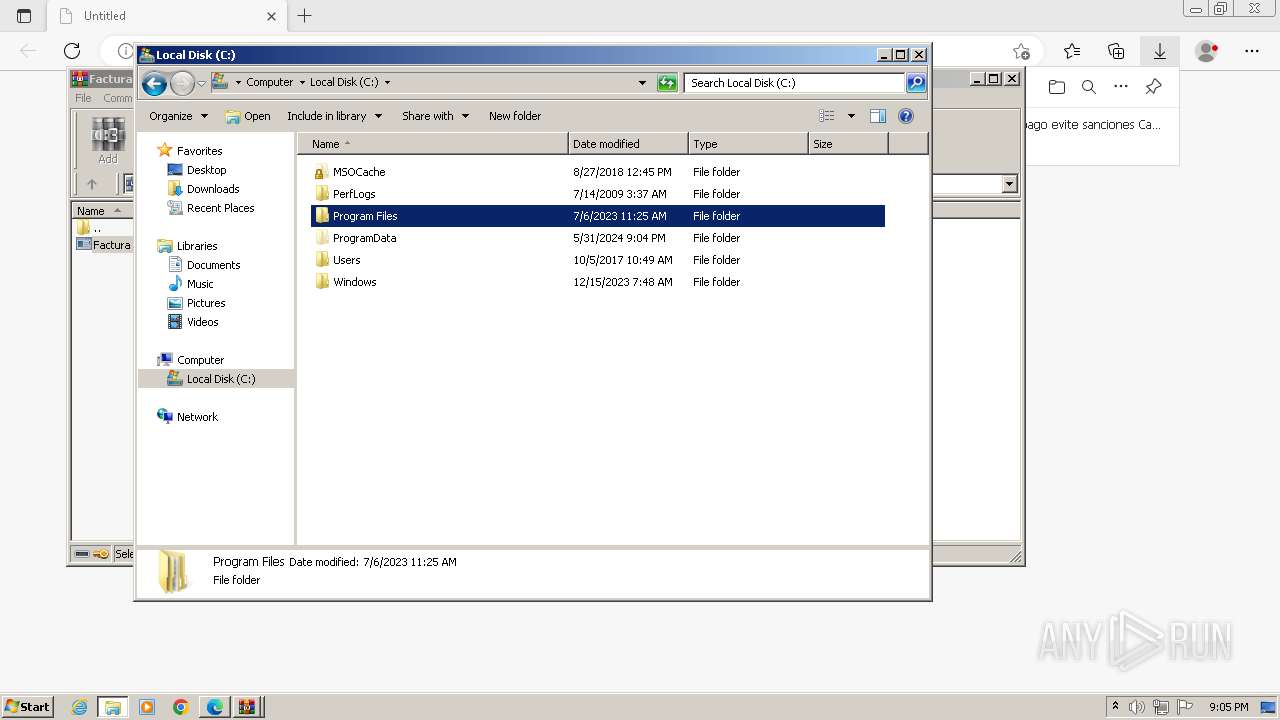Open Edge Collections icon

[1116, 51]
